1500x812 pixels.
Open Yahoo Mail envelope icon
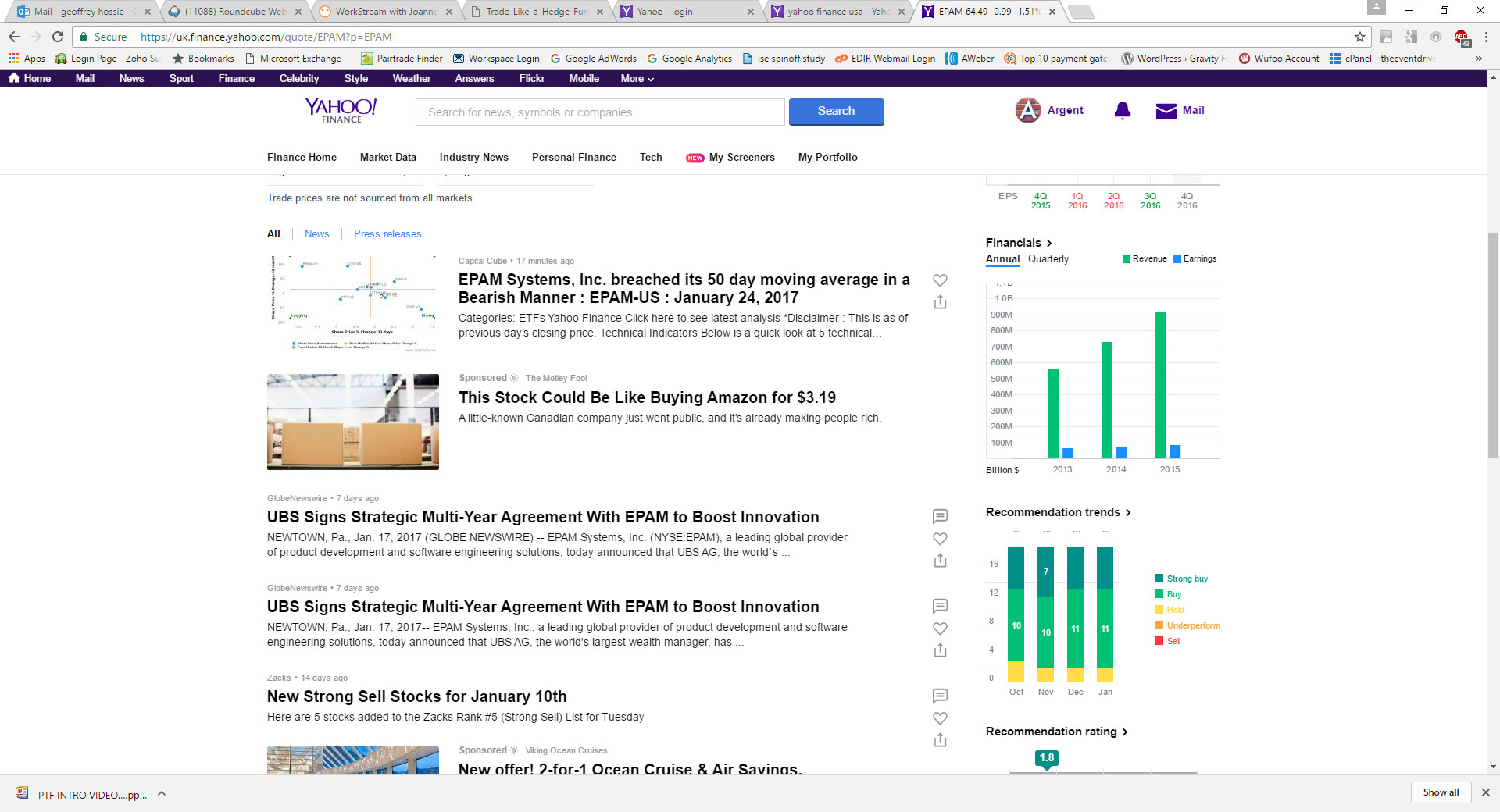click(x=1166, y=111)
